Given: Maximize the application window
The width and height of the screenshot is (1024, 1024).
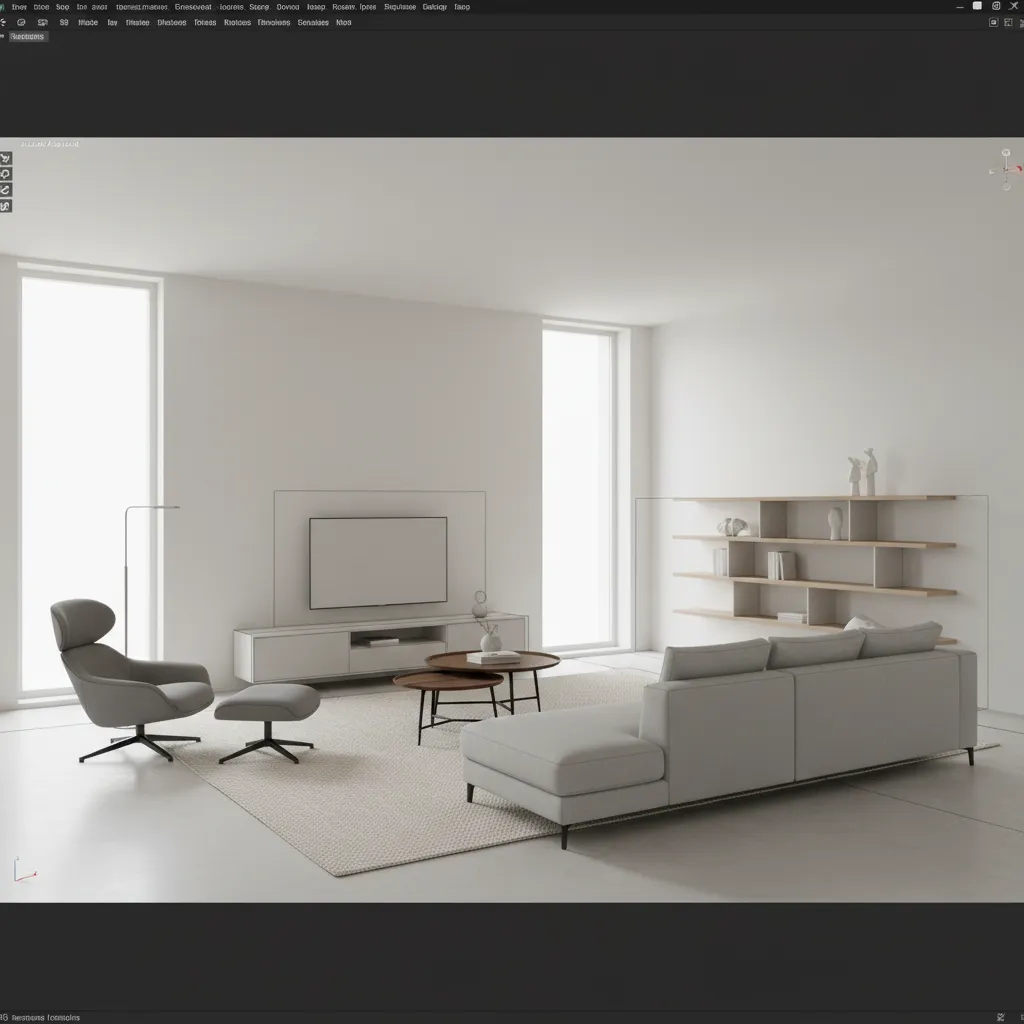Looking at the screenshot, I should point(977,6).
